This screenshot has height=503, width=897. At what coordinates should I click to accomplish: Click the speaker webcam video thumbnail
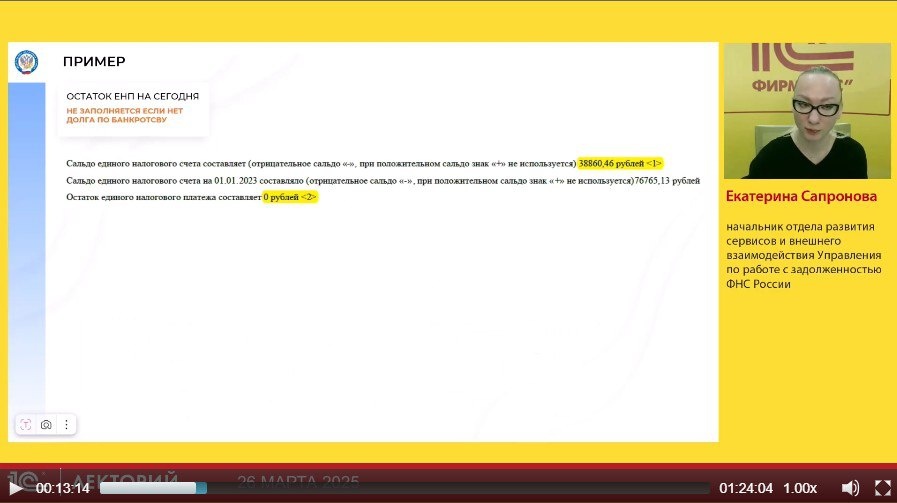point(807,110)
